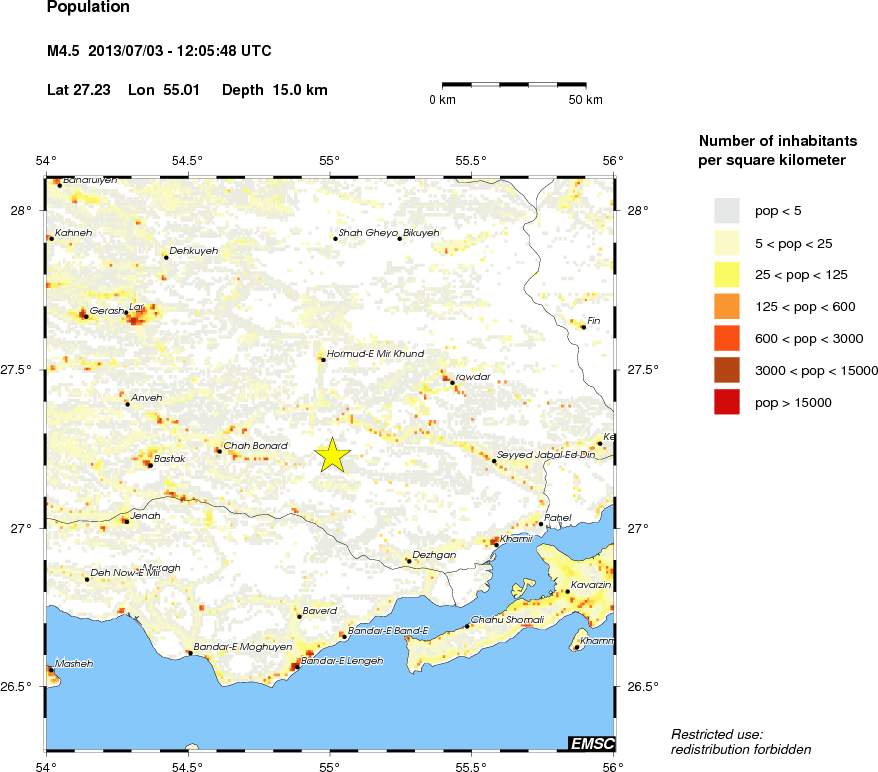878x772 pixels.
Task: Click the M4.5 event date and time line
Action: tap(159, 51)
